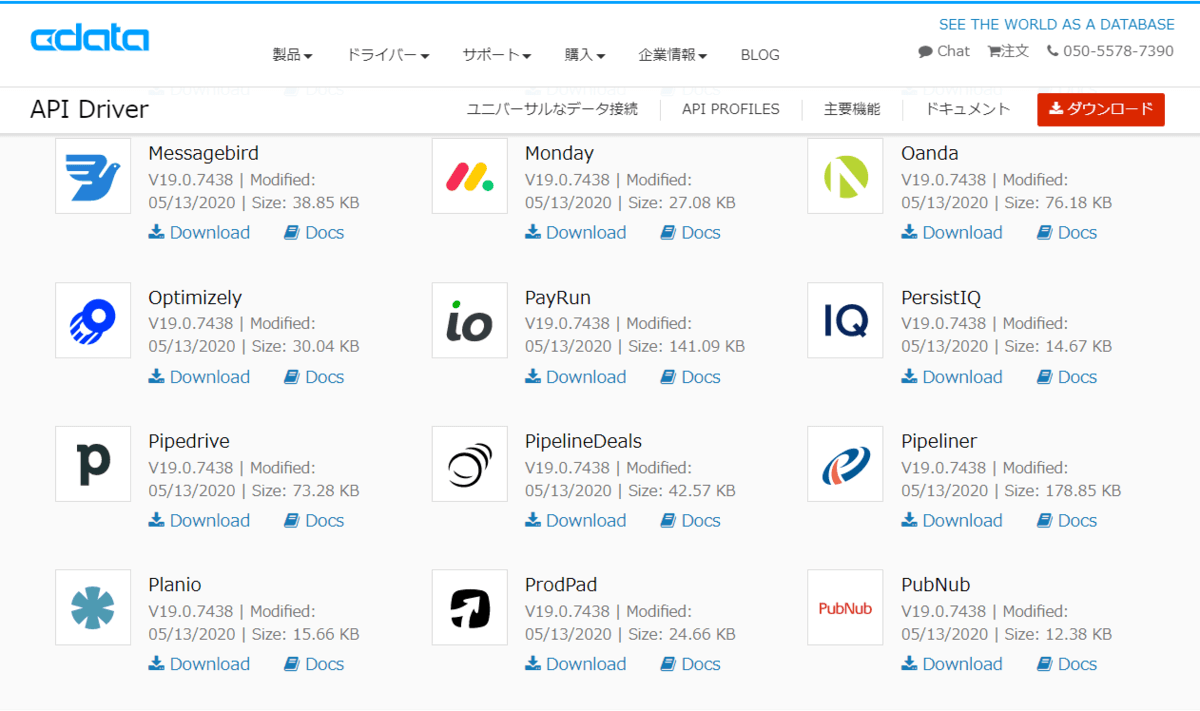The image size is (1200, 711).
Task: Open Docs for Pipeliner
Action: (1067, 521)
